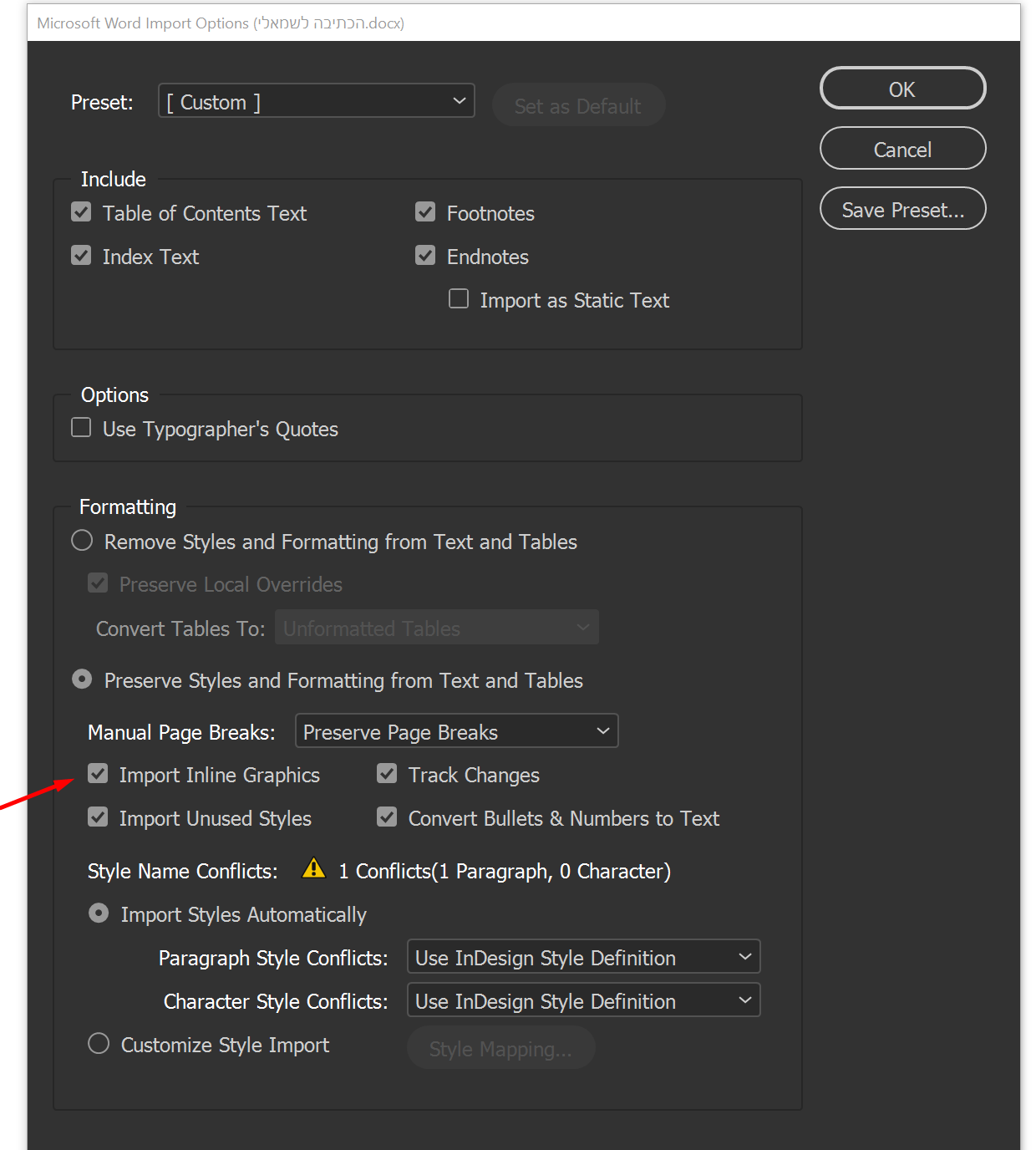This screenshot has height=1150, width=1036.
Task: Select Remove Styles and Formatting radio button
Action: (x=82, y=541)
